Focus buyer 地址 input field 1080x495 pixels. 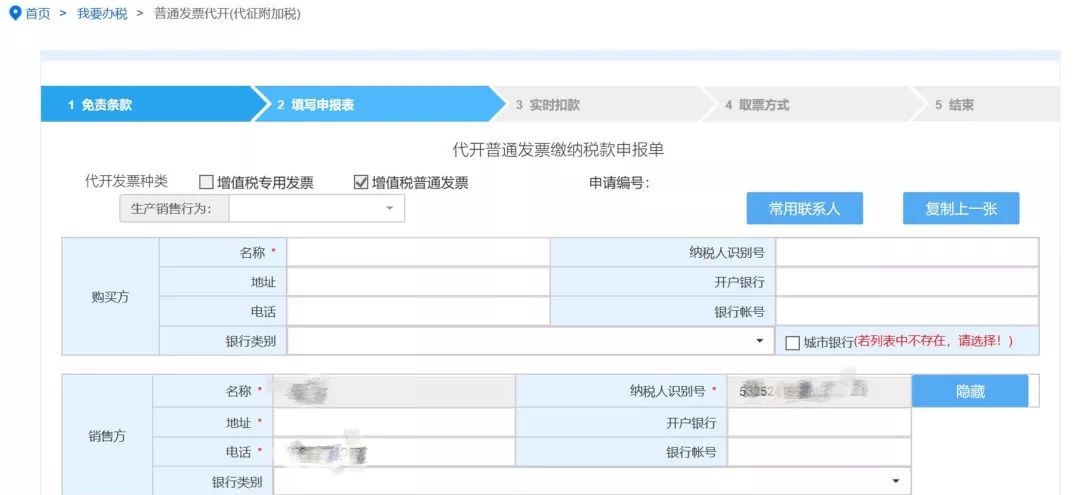(418, 282)
